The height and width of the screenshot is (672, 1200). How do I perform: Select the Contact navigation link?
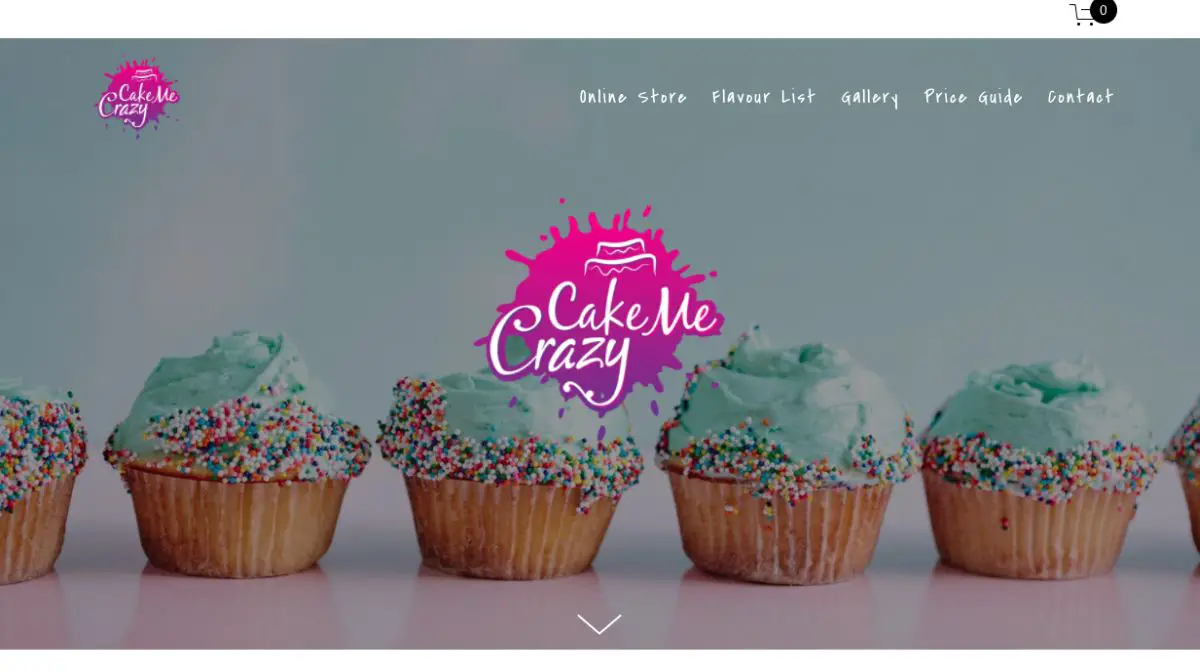pyautogui.click(x=1080, y=97)
